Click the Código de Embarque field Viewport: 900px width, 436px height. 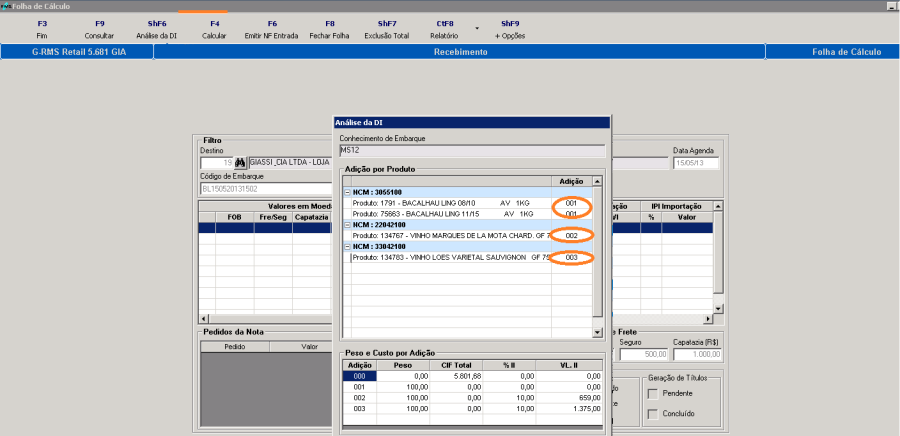(x=266, y=188)
